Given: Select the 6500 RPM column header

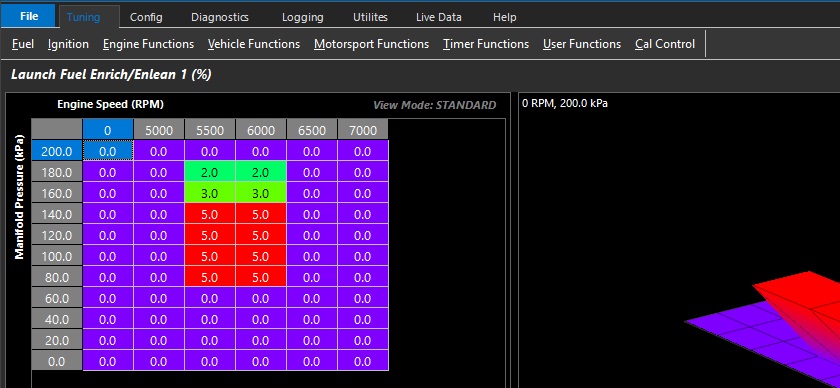Looking at the screenshot, I should (311, 130).
